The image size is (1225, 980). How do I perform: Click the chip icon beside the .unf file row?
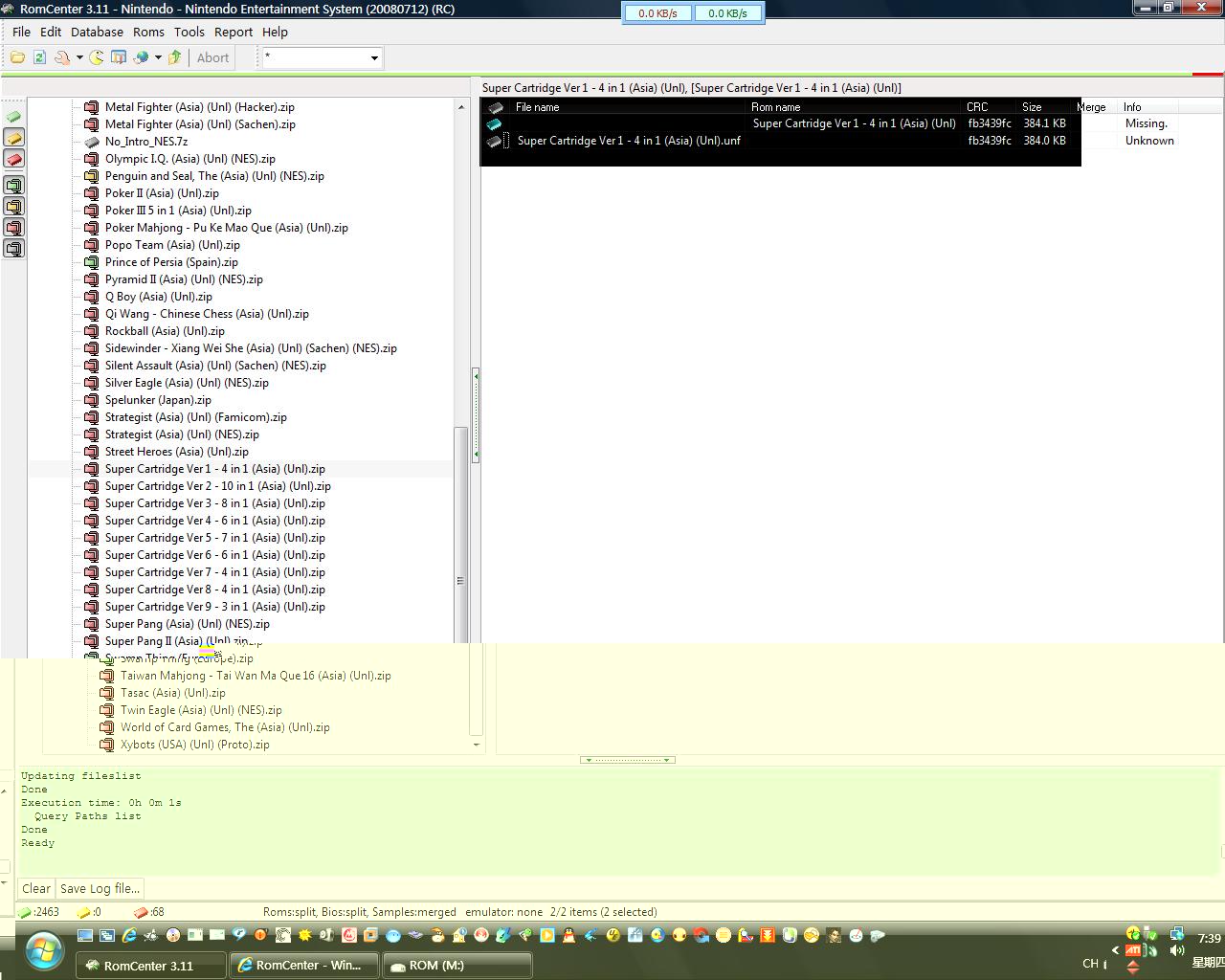[494, 141]
